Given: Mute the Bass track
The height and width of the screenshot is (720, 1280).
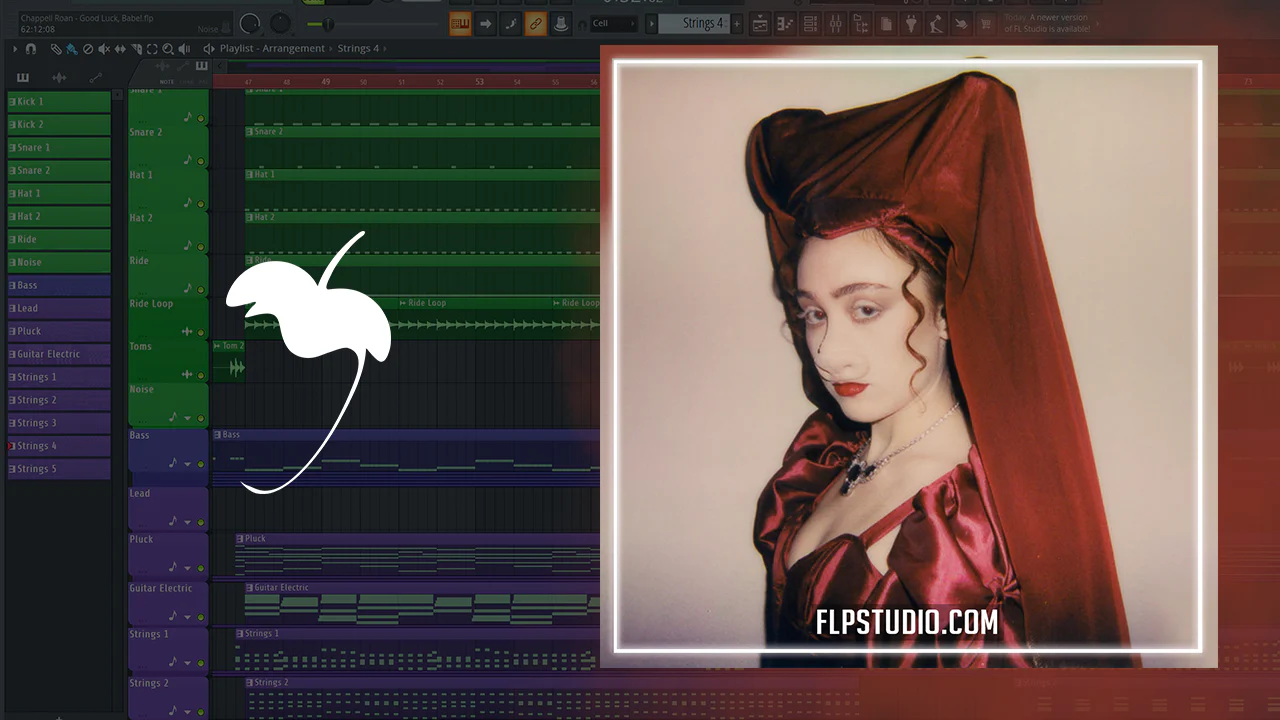Looking at the screenshot, I should (x=201, y=464).
